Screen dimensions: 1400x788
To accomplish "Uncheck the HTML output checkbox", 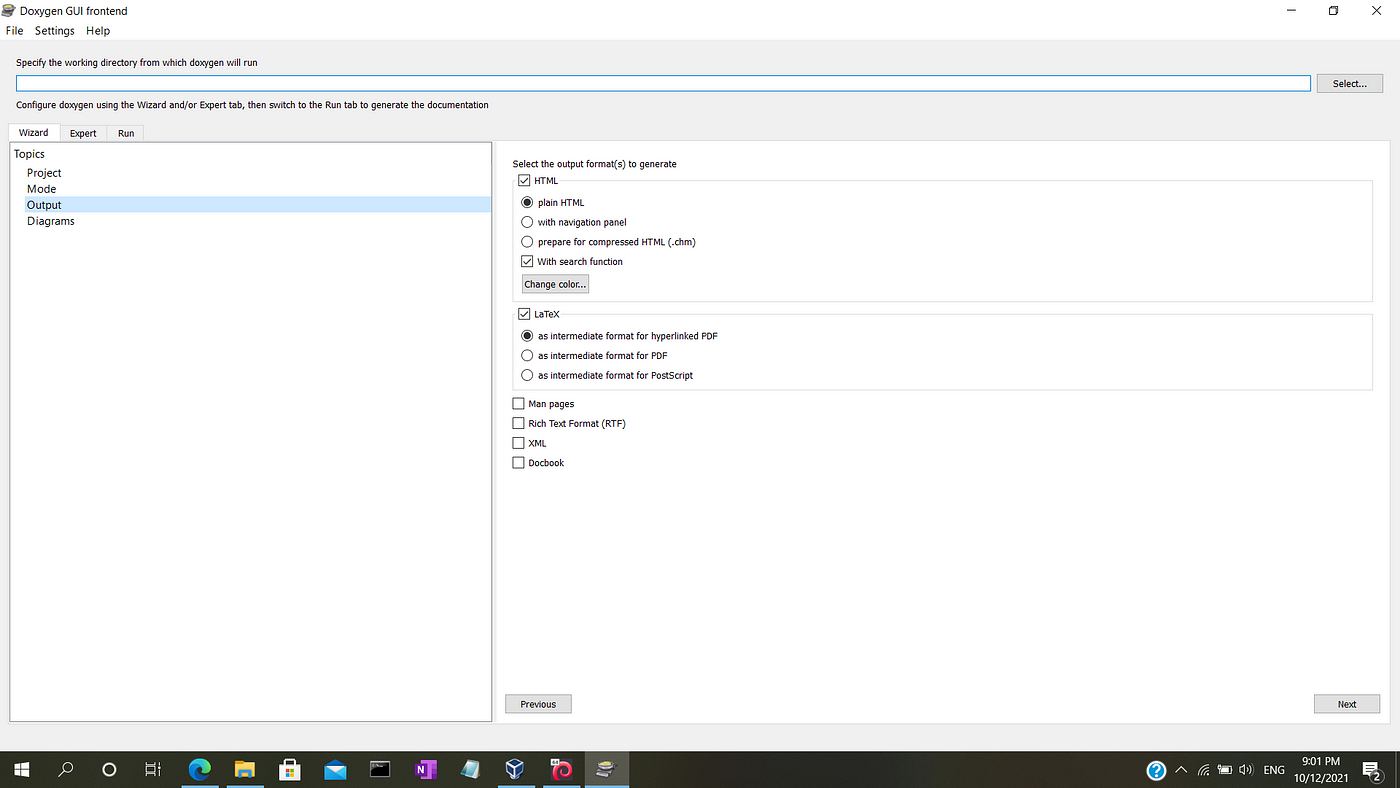I will tap(524, 181).
